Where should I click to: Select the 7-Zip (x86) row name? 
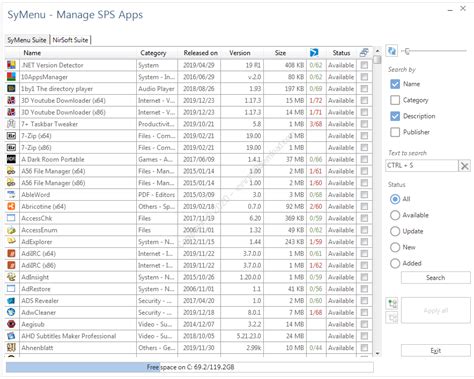pos(36,147)
